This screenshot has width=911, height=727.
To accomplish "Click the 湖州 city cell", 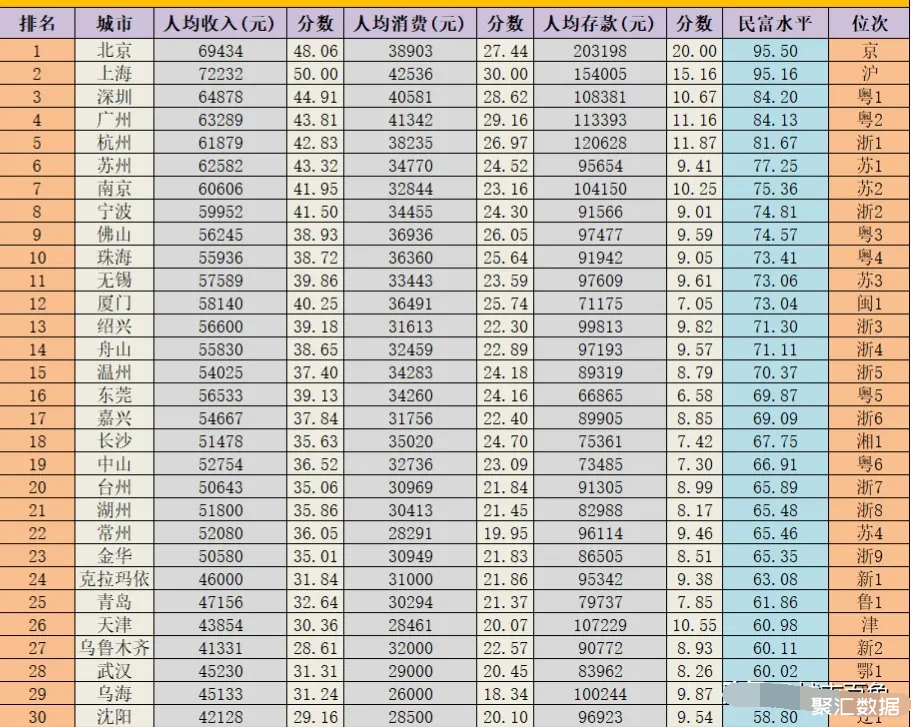I will pos(114,510).
